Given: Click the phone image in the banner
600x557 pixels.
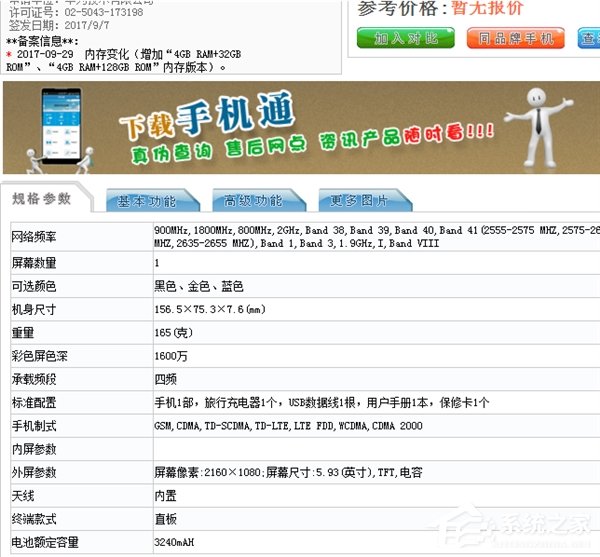Looking at the screenshot, I should (61, 126).
